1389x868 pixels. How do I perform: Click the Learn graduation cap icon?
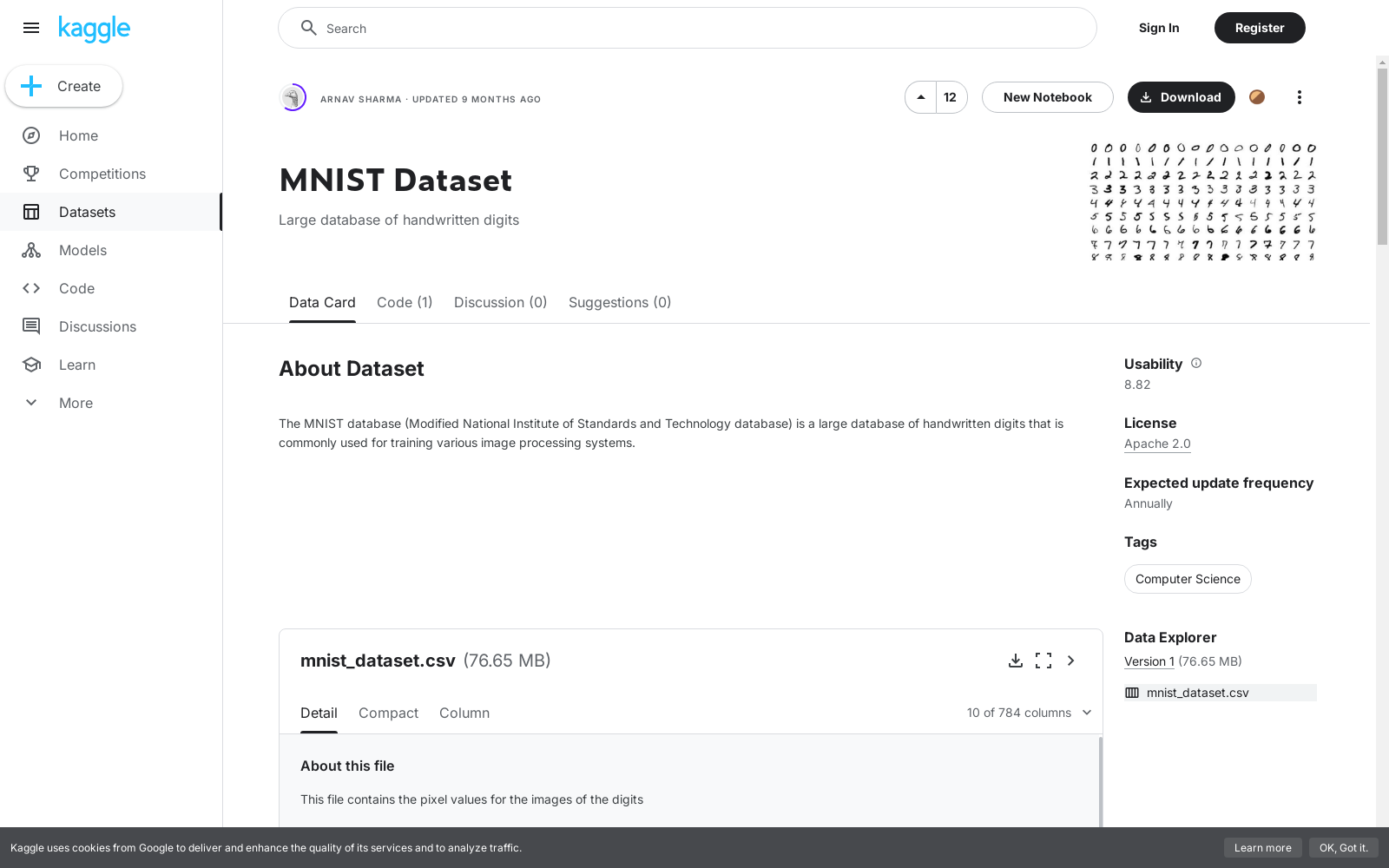pos(31,365)
